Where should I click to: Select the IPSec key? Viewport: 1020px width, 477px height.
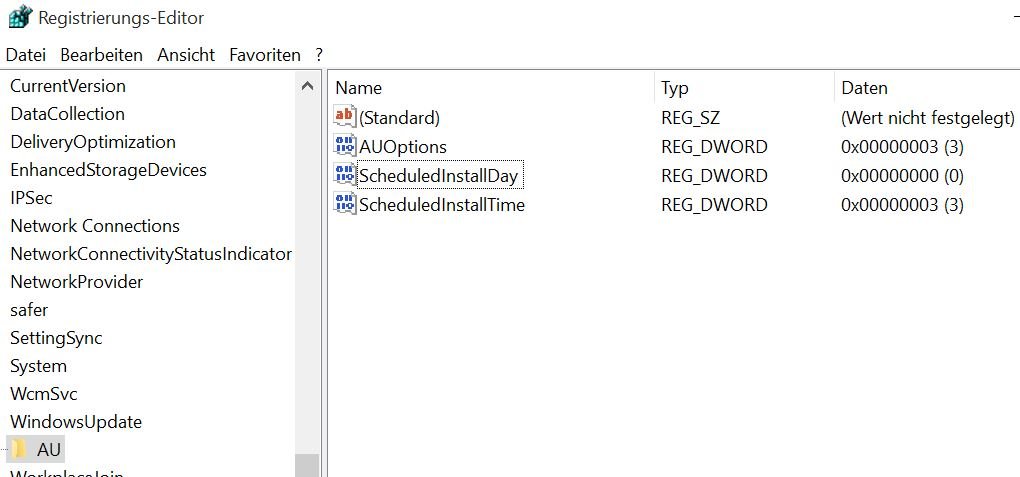pos(31,198)
